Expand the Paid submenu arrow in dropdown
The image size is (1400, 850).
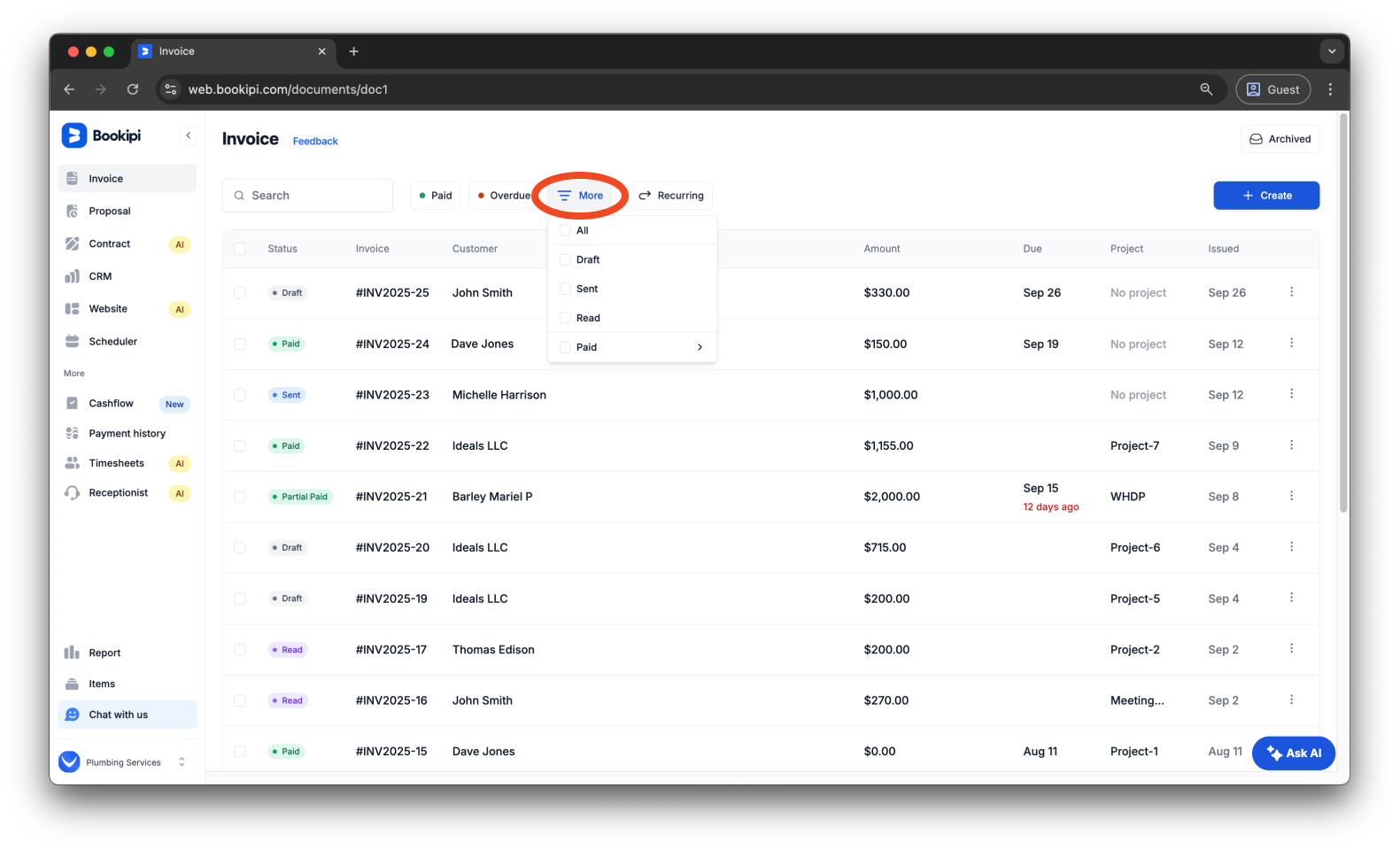click(x=700, y=347)
